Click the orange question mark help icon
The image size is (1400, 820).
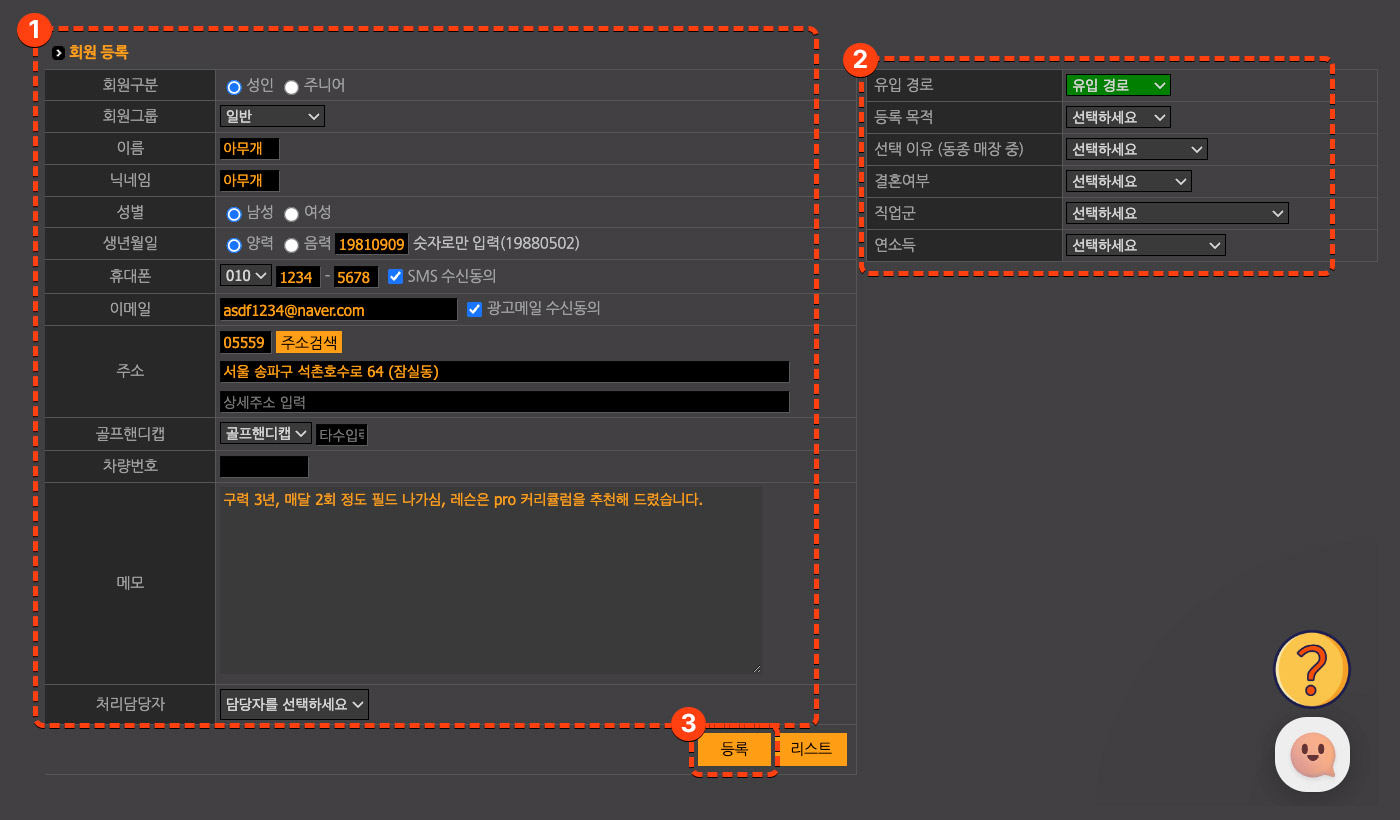[x=1311, y=669]
